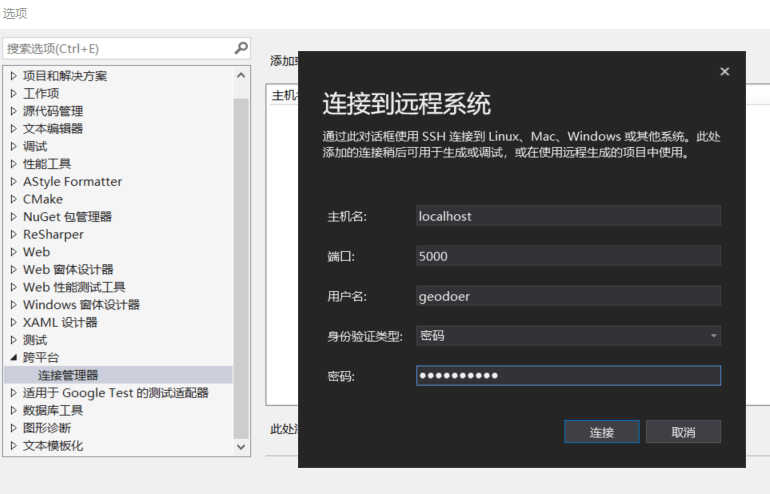Viewport: 770px width, 494px height.
Task: Select ReSharper in options tree
Action: pos(53,234)
